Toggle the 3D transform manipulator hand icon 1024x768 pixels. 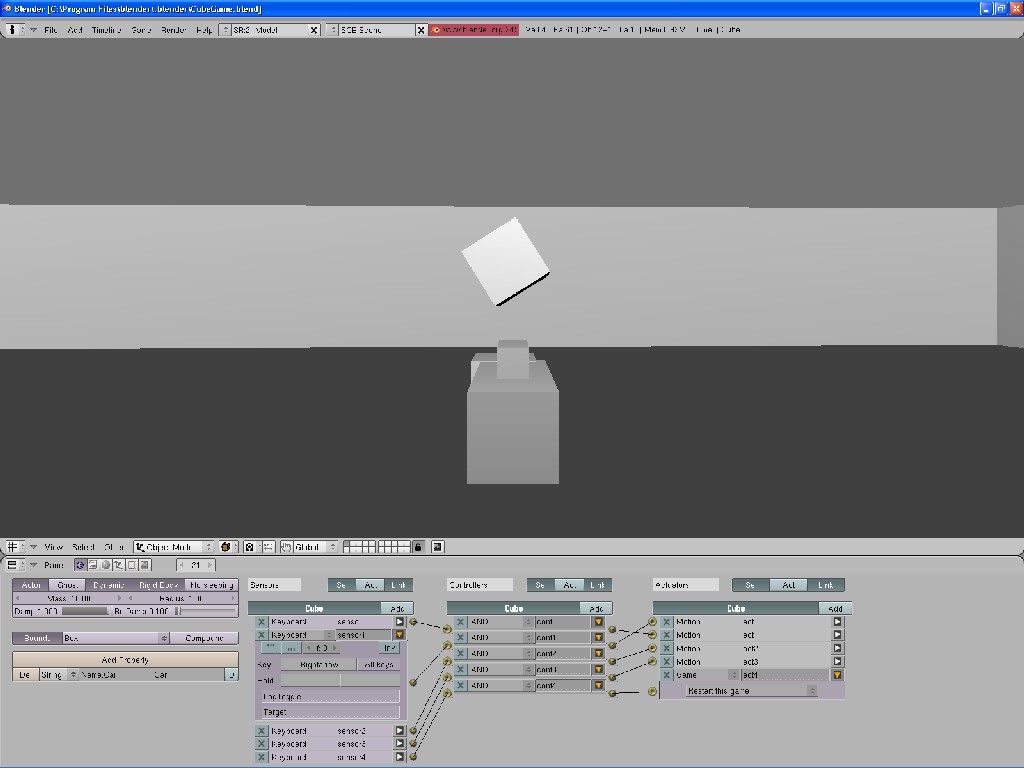(286, 547)
